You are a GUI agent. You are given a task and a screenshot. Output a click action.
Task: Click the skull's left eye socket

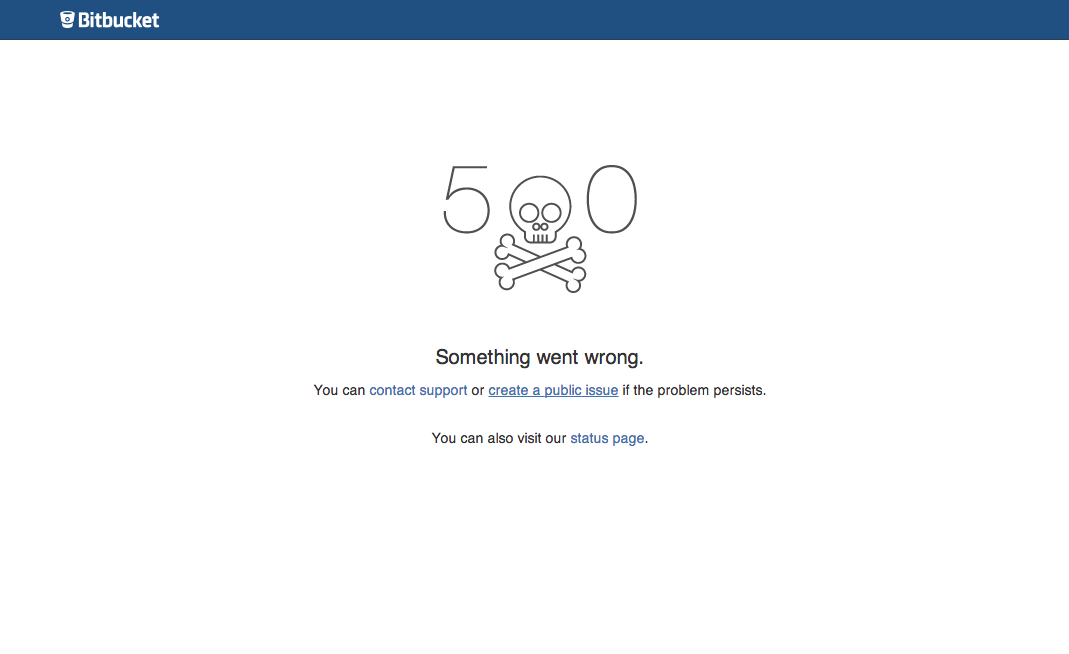529,213
